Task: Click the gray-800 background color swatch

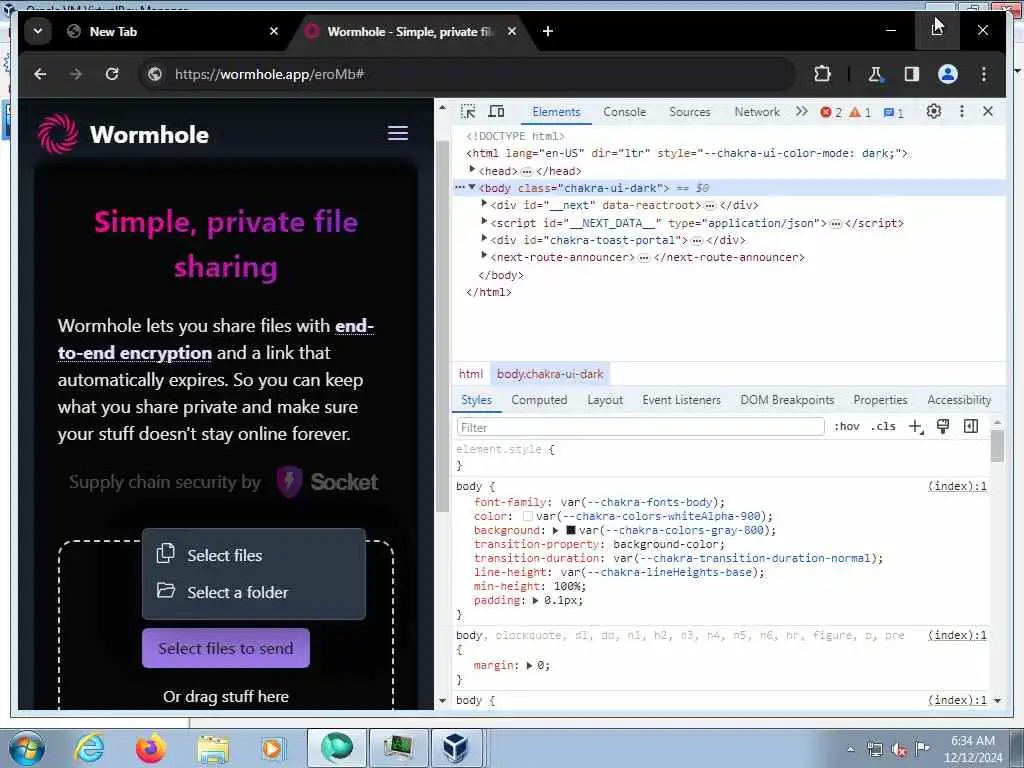Action: pos(570,530)
